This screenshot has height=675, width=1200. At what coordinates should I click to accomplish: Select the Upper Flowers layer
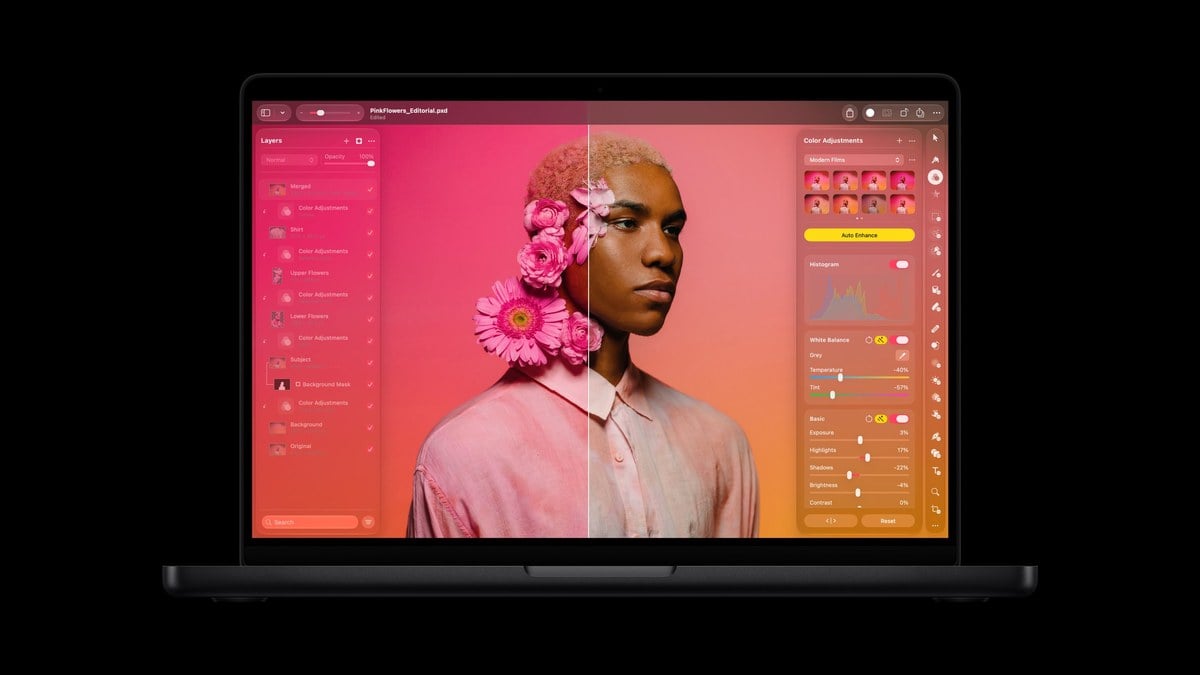click(x=318, y=276)
